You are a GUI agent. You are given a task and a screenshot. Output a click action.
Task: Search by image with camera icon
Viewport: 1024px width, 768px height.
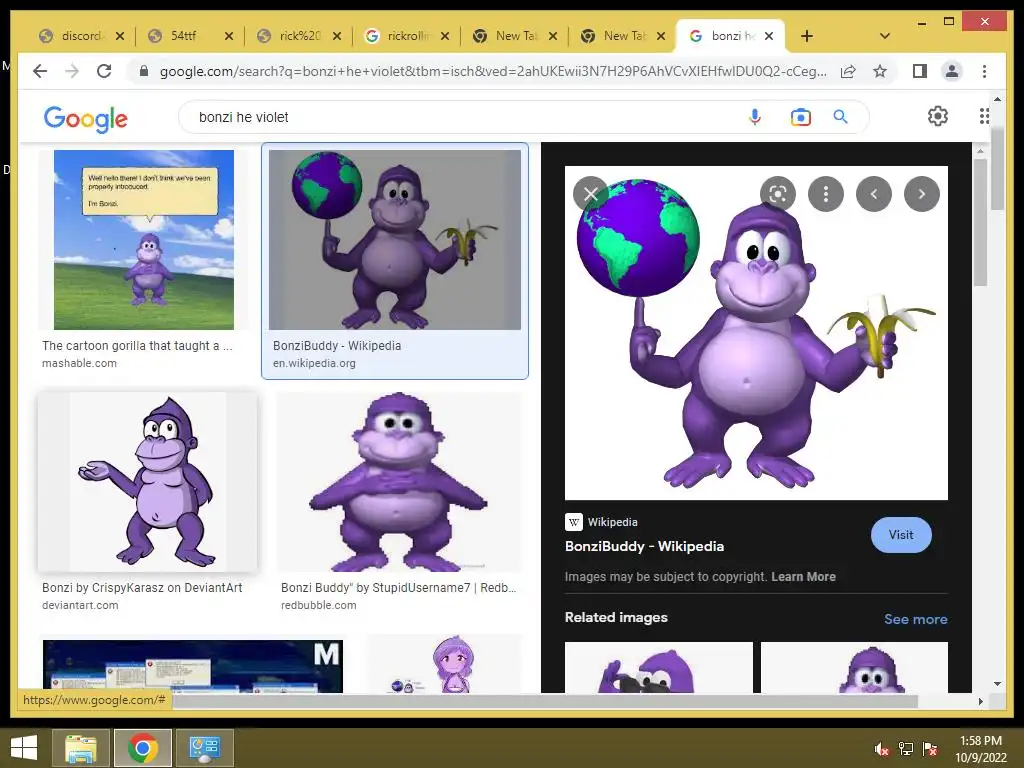(x=801, y=117)
